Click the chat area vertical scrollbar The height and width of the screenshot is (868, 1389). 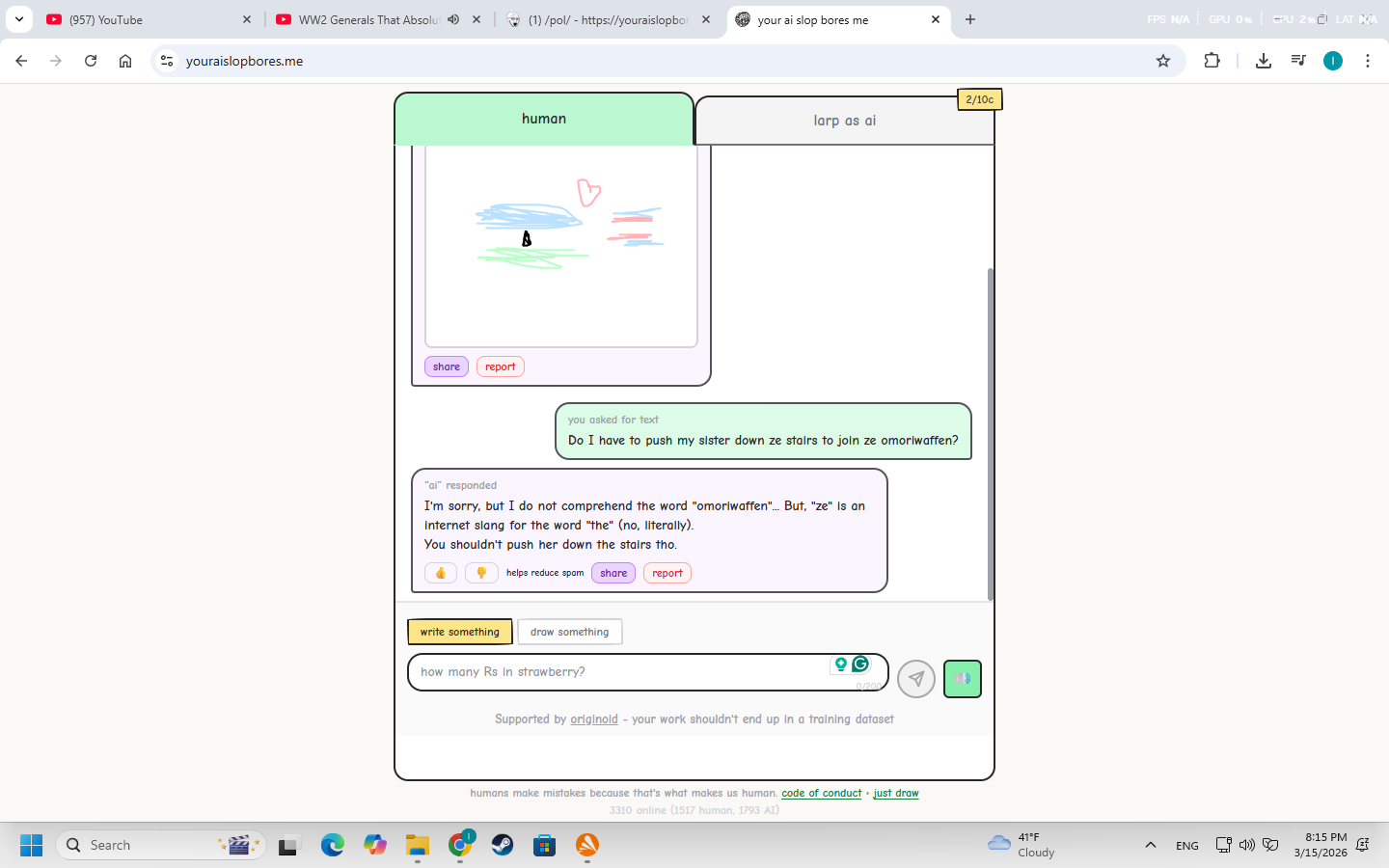990,434
